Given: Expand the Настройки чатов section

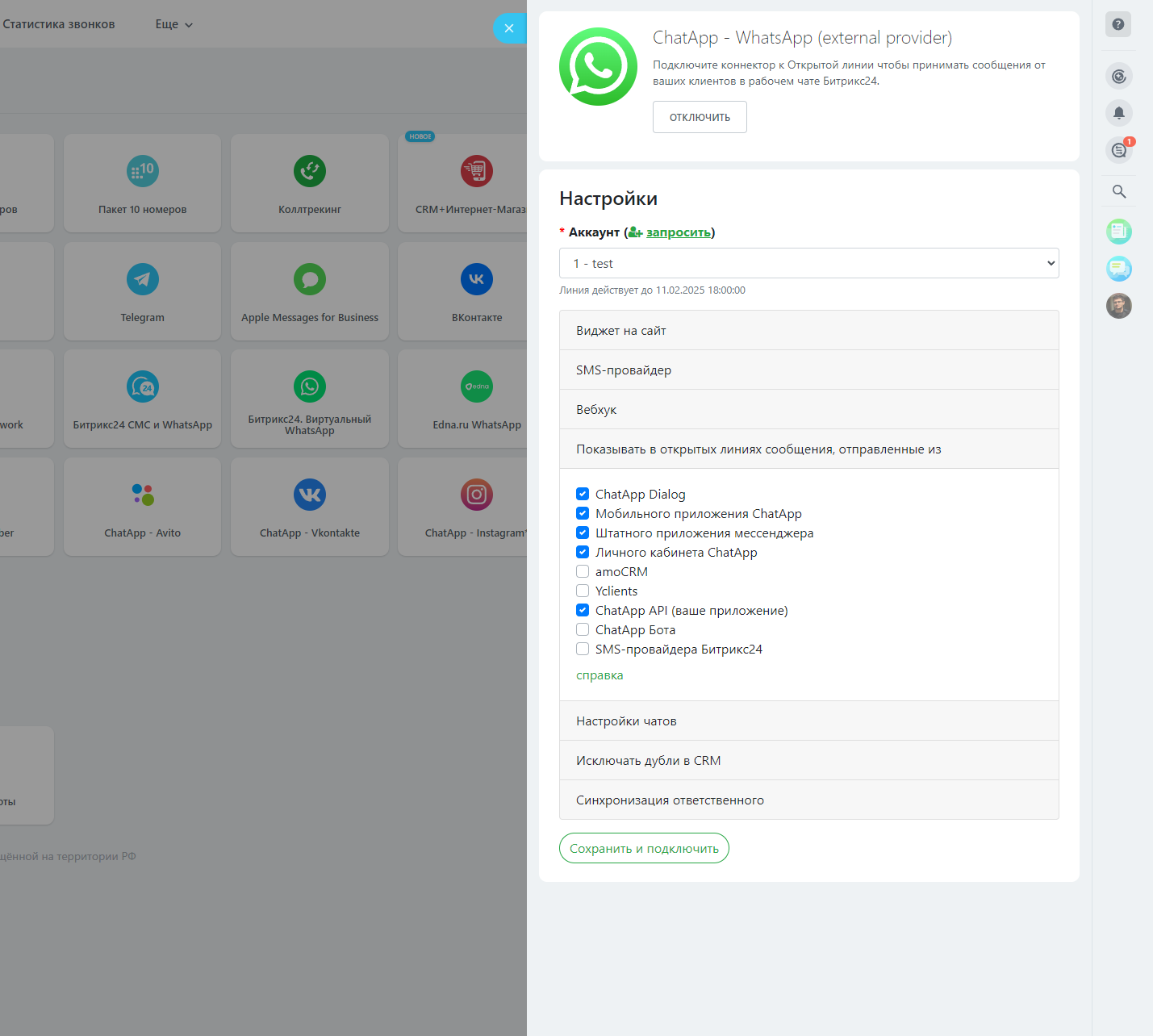Looking at the screenshot, I should point(808,721).
